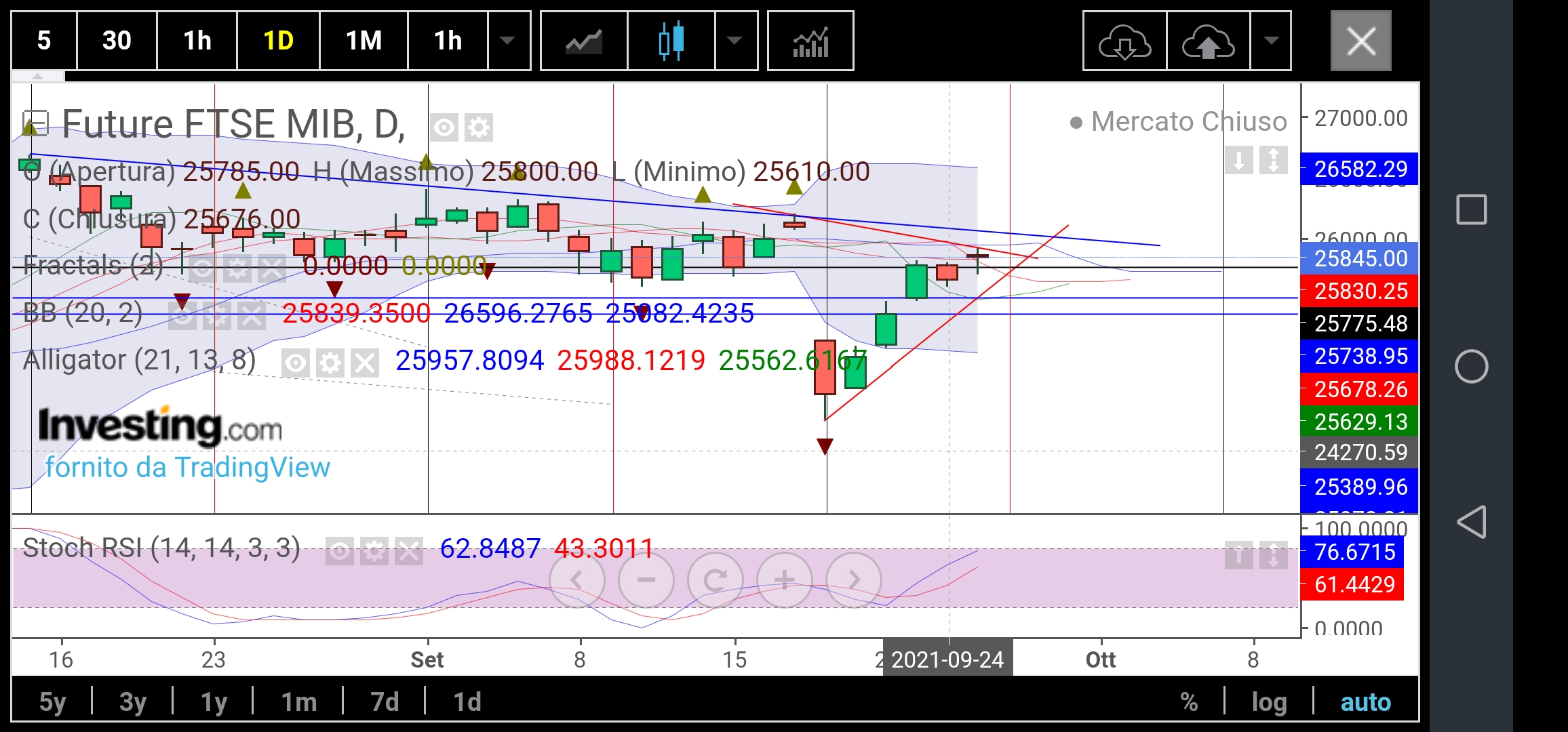The height and width of the screenshot is (732, 1568).
Task: Set range to 1d
Action: (467, 701)
